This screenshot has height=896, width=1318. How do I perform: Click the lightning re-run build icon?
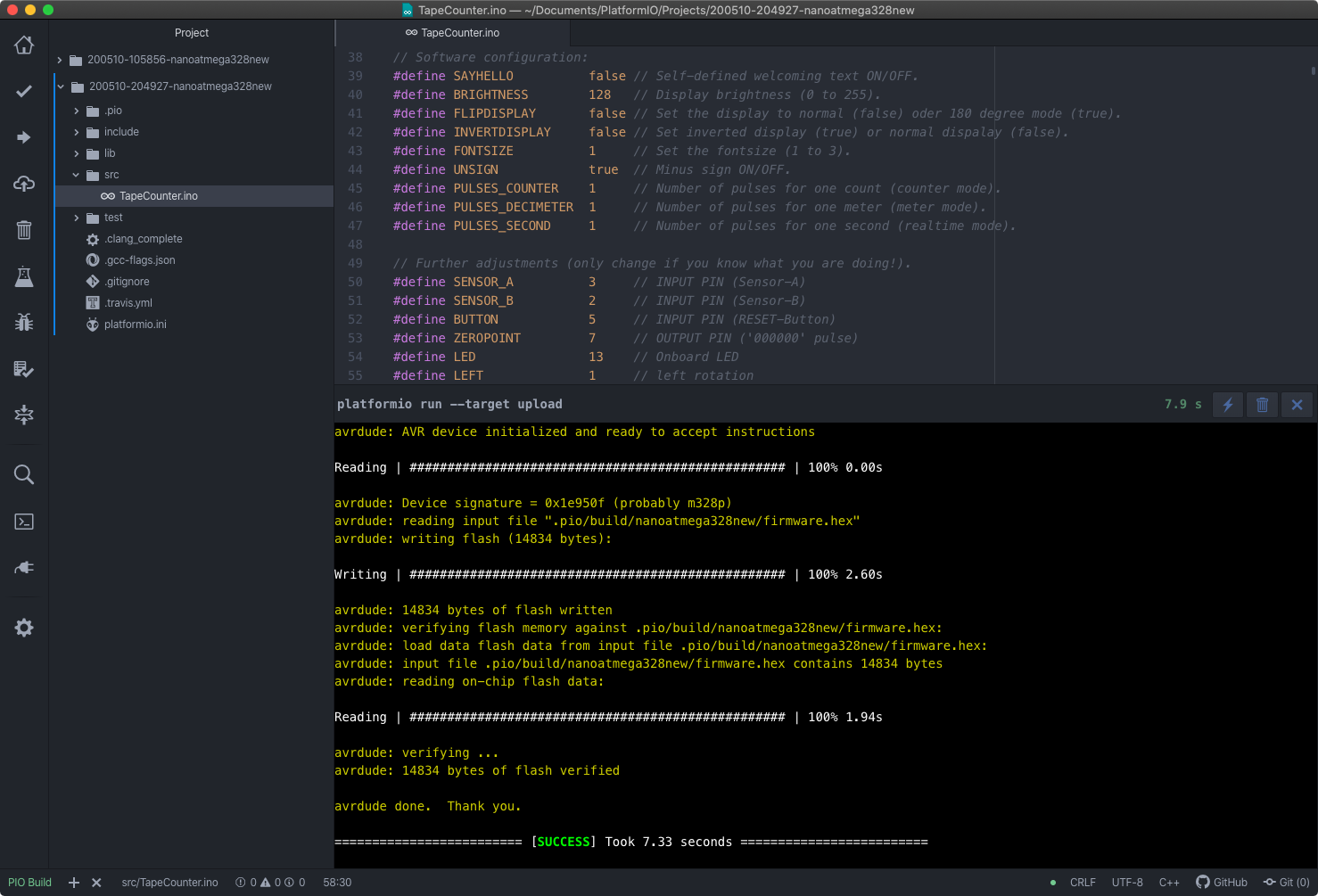click(x=1228, y=405)
